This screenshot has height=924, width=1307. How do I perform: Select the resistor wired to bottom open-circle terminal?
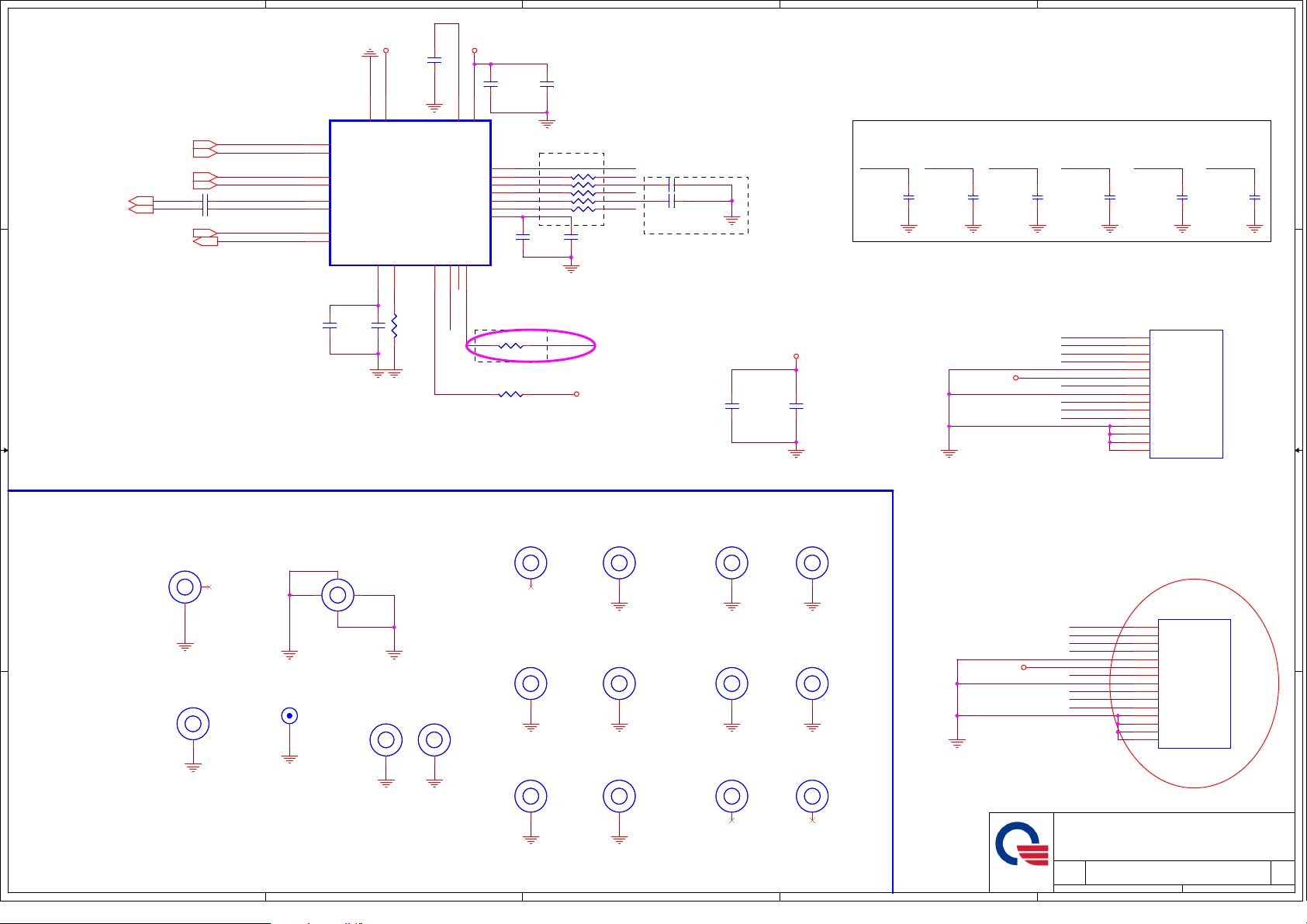[x=510, y=394]
